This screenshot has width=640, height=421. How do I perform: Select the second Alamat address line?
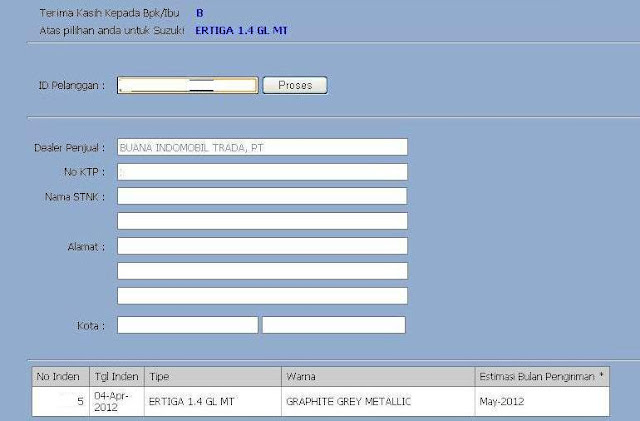(262, 271)
